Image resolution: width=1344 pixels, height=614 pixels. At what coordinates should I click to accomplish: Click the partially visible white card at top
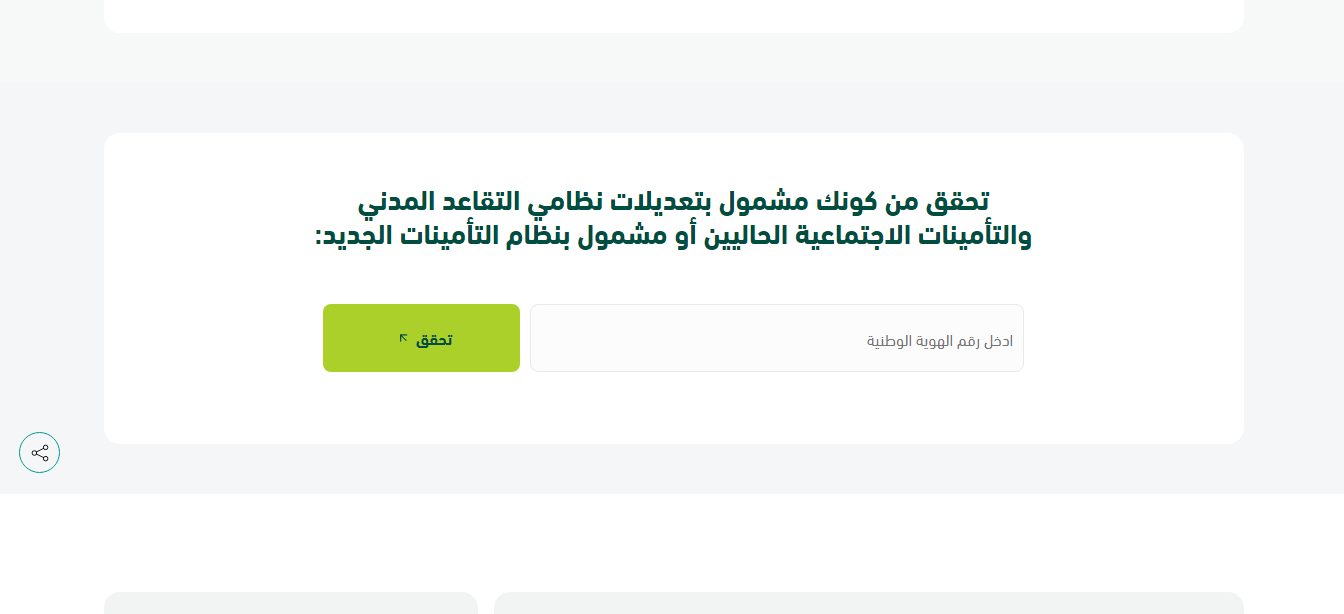(674, 16)
